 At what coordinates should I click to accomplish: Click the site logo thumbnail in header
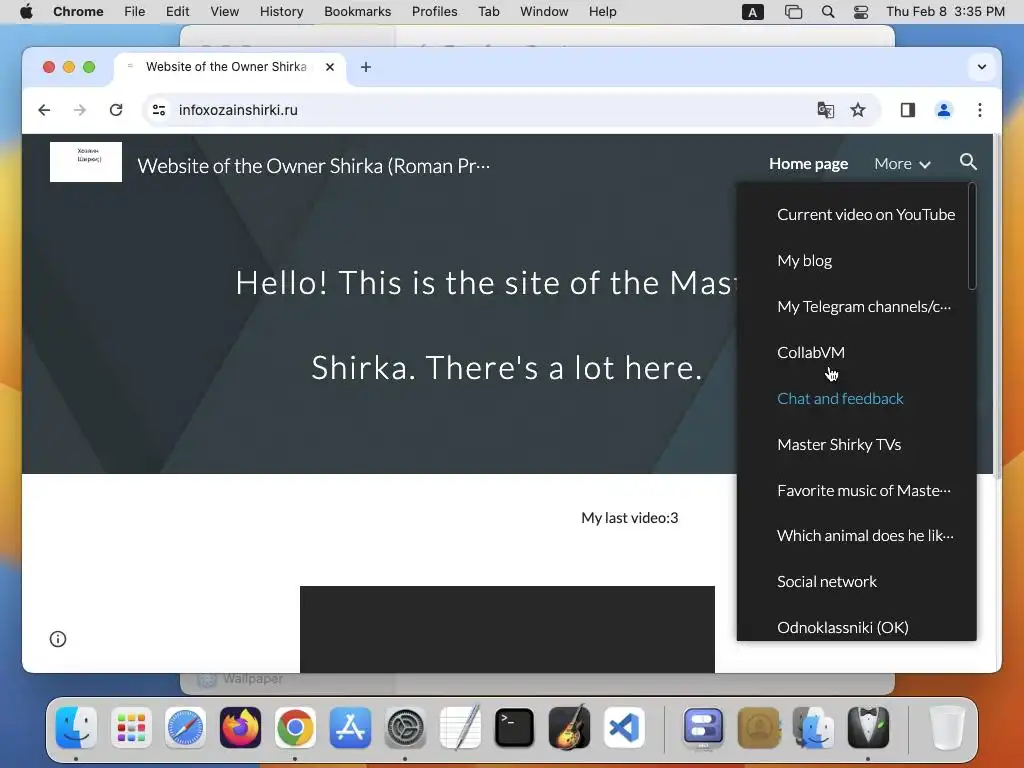(x=86, y=162)
